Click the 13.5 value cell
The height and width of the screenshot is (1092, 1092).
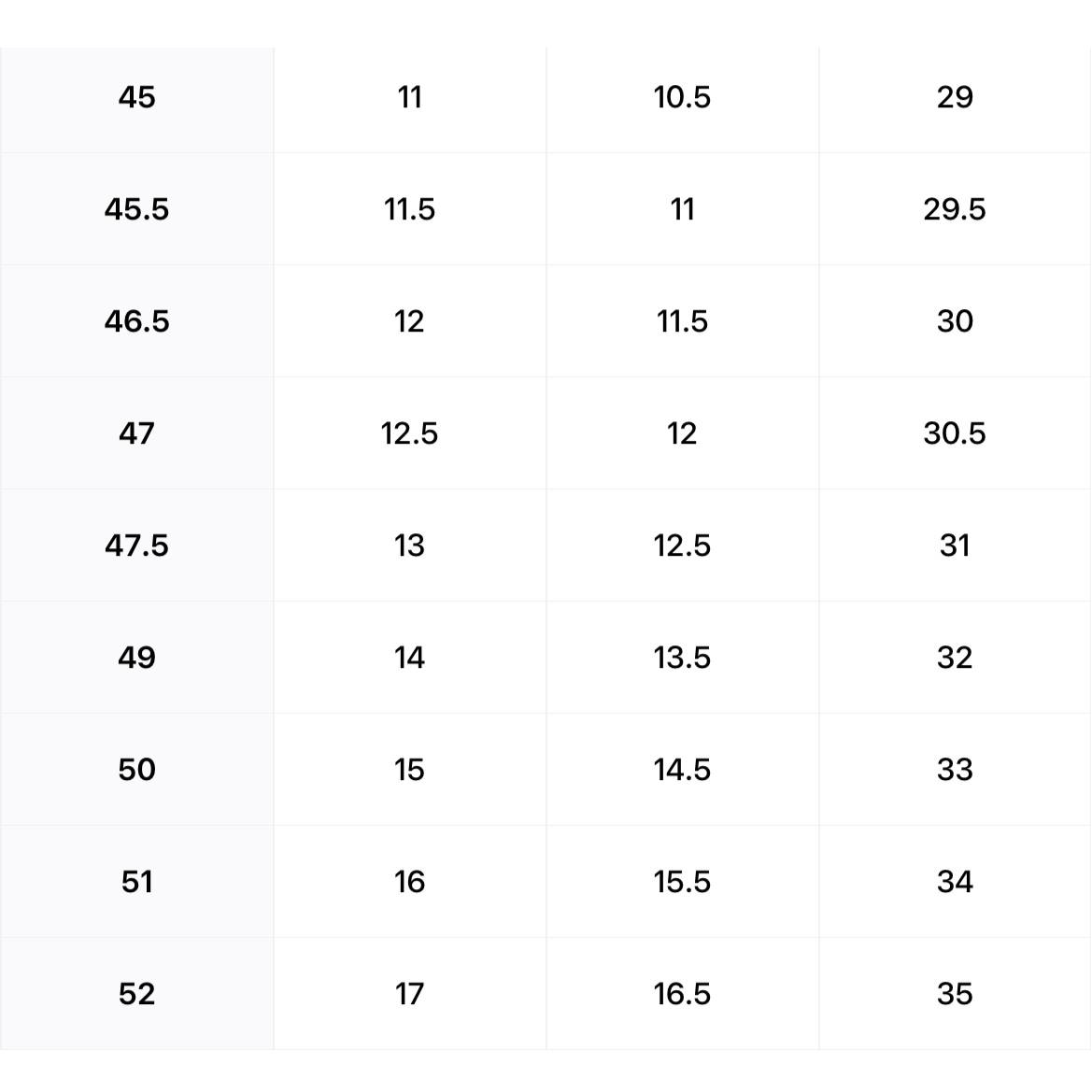682,658
